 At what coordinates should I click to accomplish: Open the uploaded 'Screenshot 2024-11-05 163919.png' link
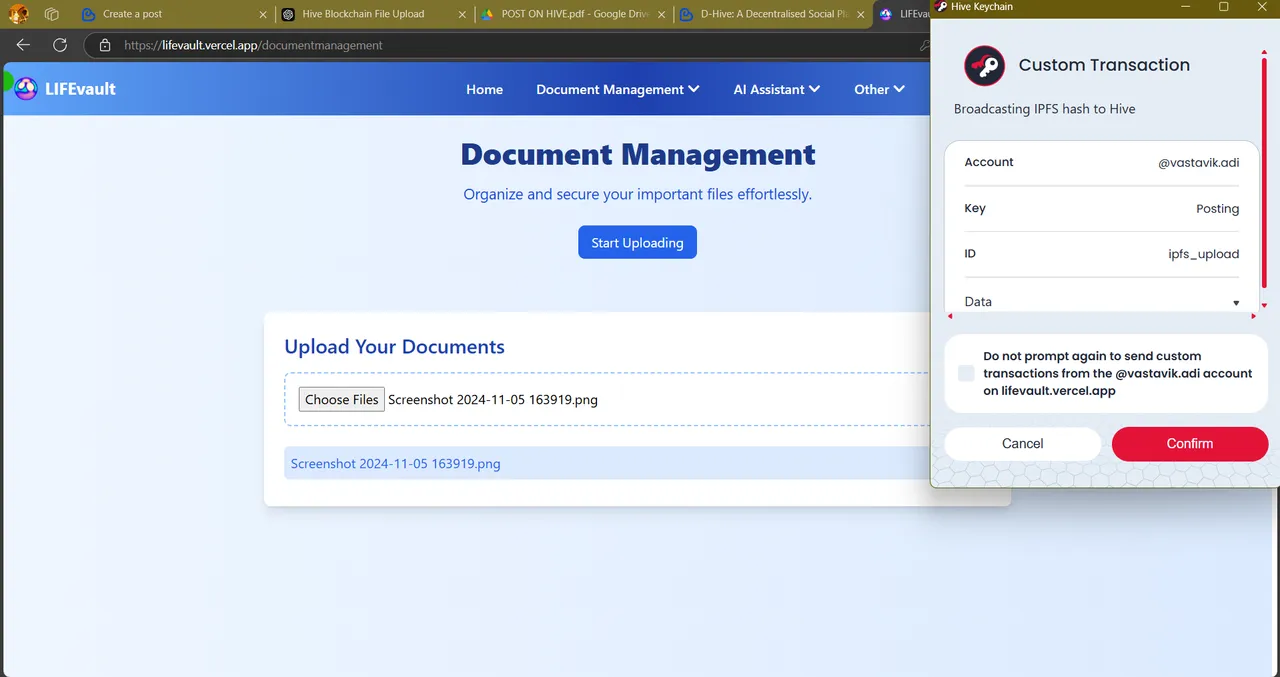(395, 463)
